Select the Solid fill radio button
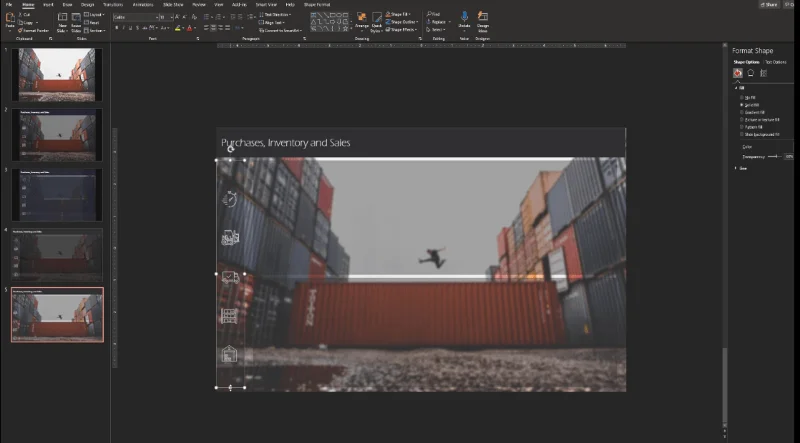 coord(742,105)
